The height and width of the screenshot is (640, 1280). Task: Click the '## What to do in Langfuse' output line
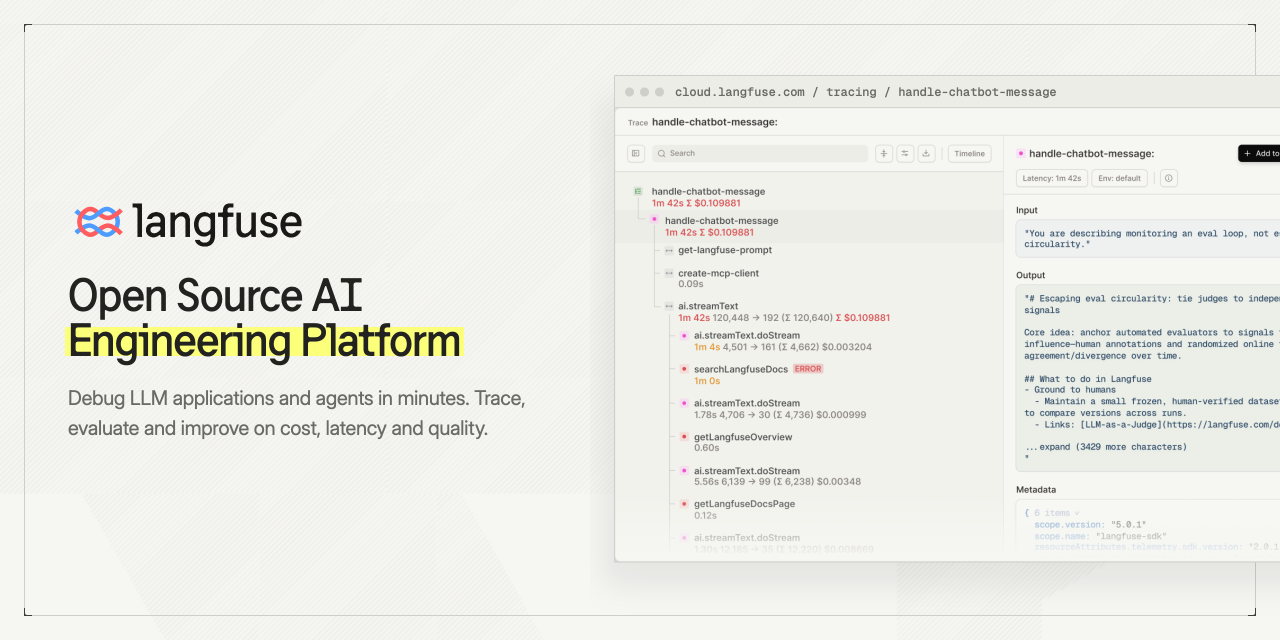[x=1087, y=379]
